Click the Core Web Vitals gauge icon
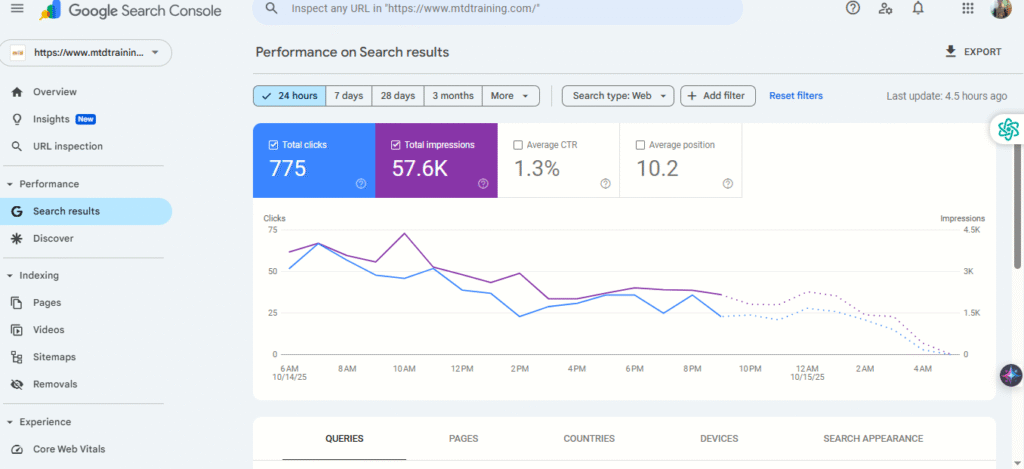This screenshot has width=1024, height=469. 18,449
